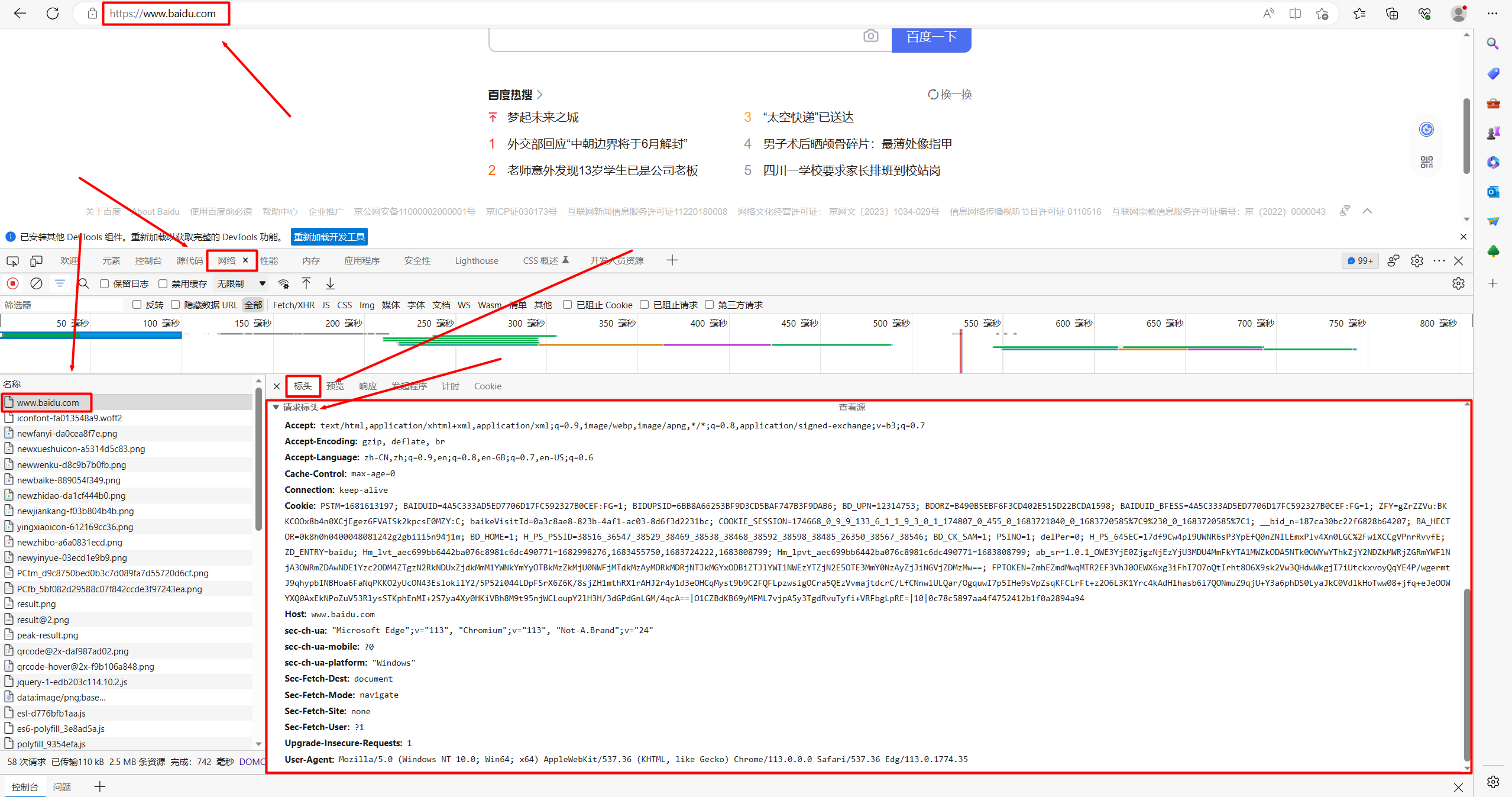Open network panel settings gear
This screenshot has height=797, width=1512.
1458,283
